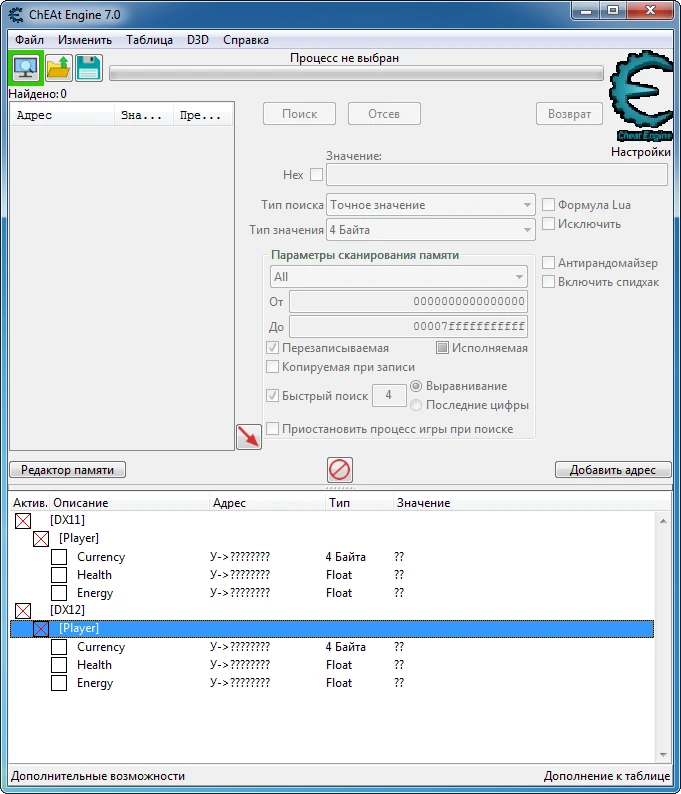Viewport: 681px width, 794px height.
Task: Click Тип column header in table
Action: pos(358,503)
